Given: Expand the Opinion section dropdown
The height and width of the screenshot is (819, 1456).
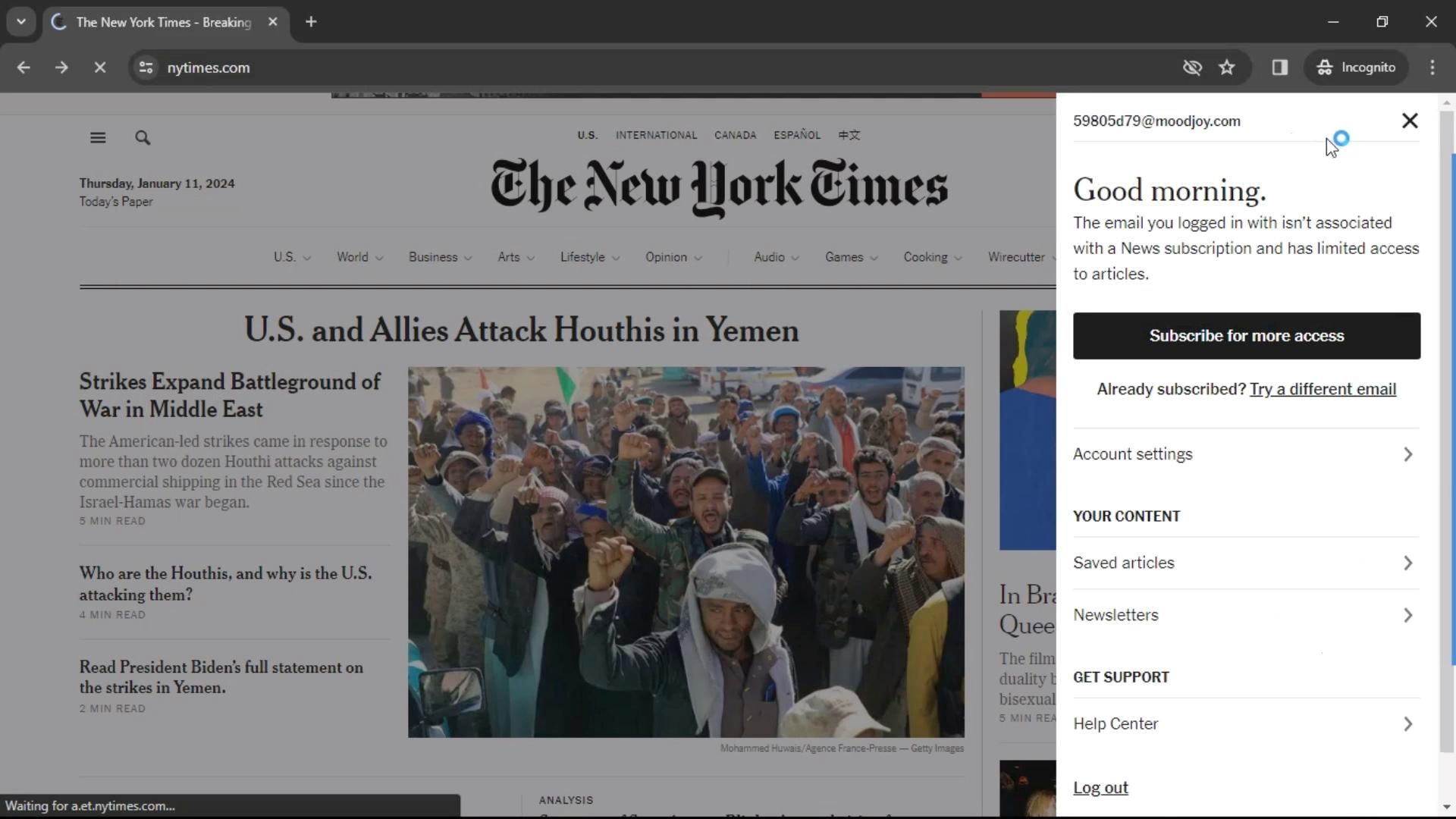Looking at the screenshot, I should pos(673,257).
